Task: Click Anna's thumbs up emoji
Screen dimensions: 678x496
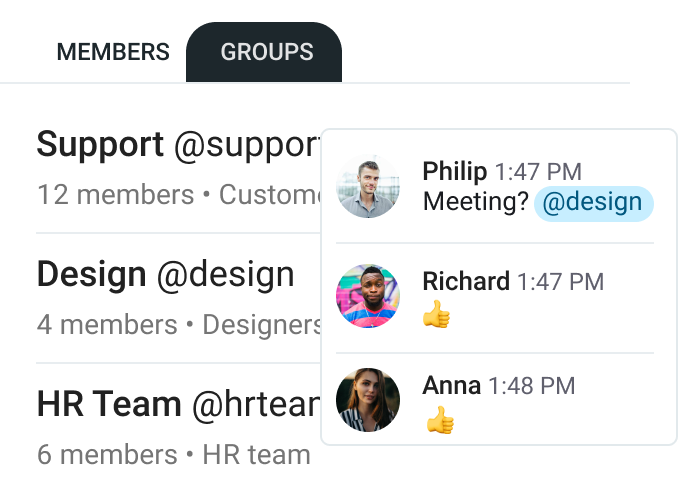Action: pos(440,420)
